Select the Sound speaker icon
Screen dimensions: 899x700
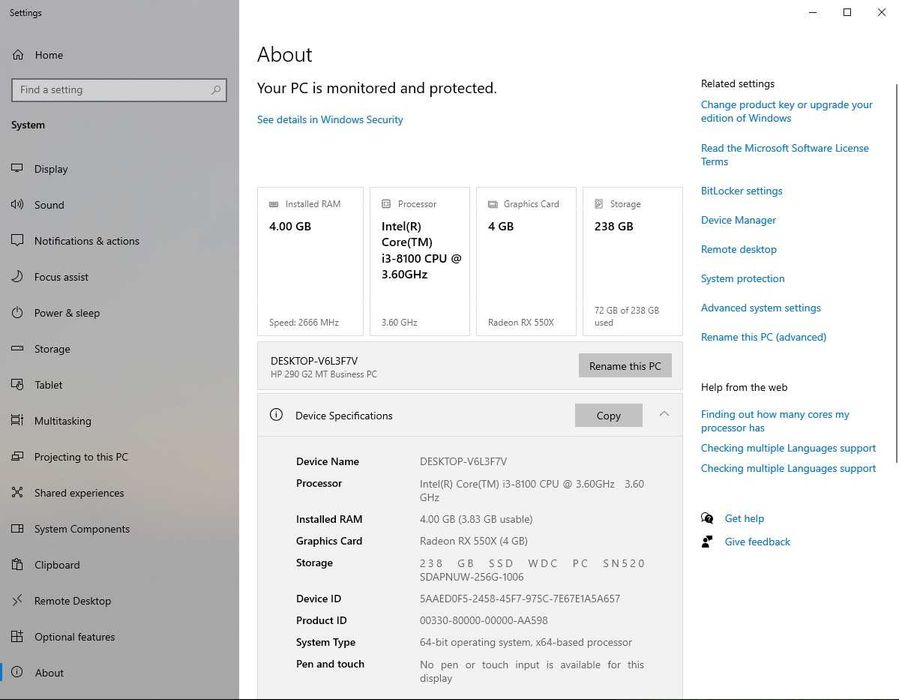(17, 204)
